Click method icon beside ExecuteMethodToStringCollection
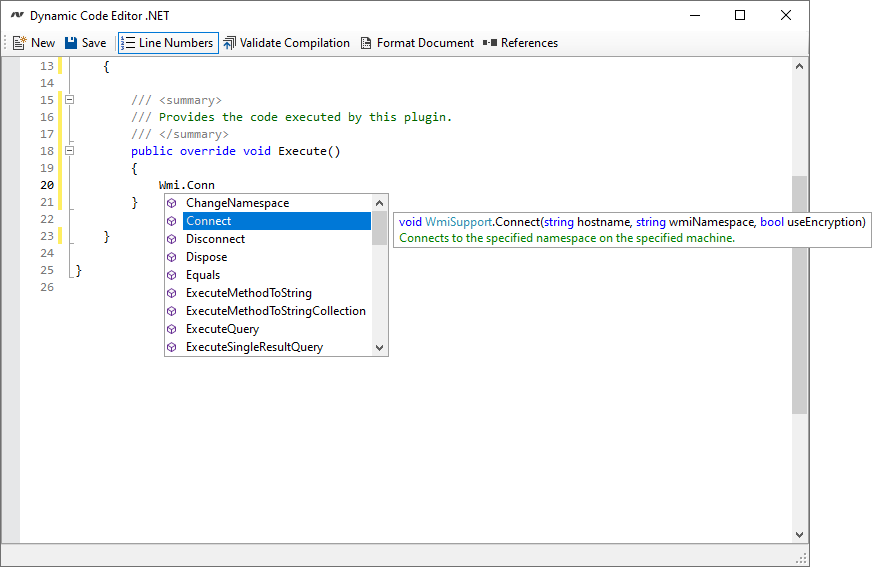Screen dimensions: 876x573 coord(172,311)
